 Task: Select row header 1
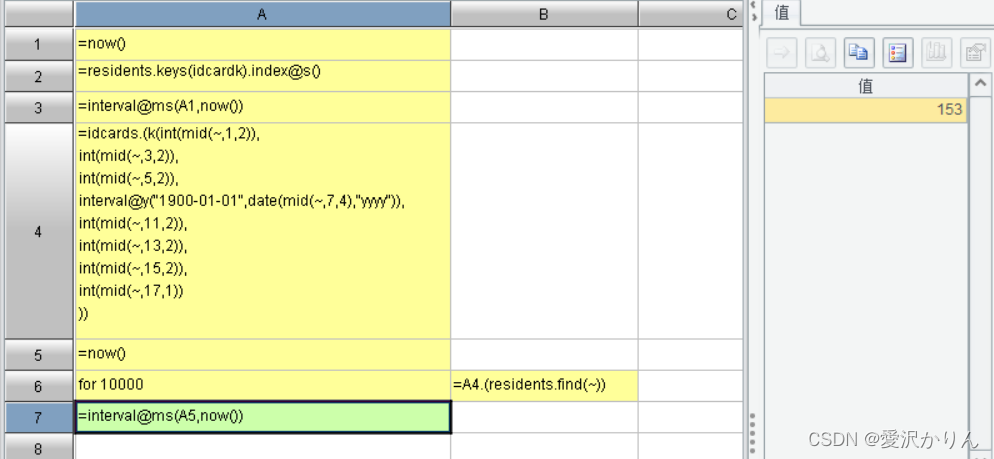[39, 44]
